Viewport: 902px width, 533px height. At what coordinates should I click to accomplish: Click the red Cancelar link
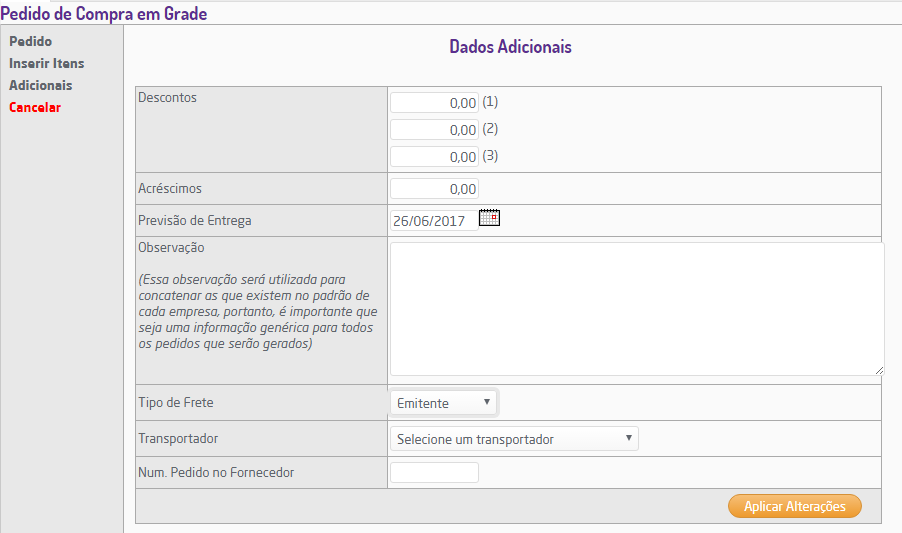click(x=35, y=108)
